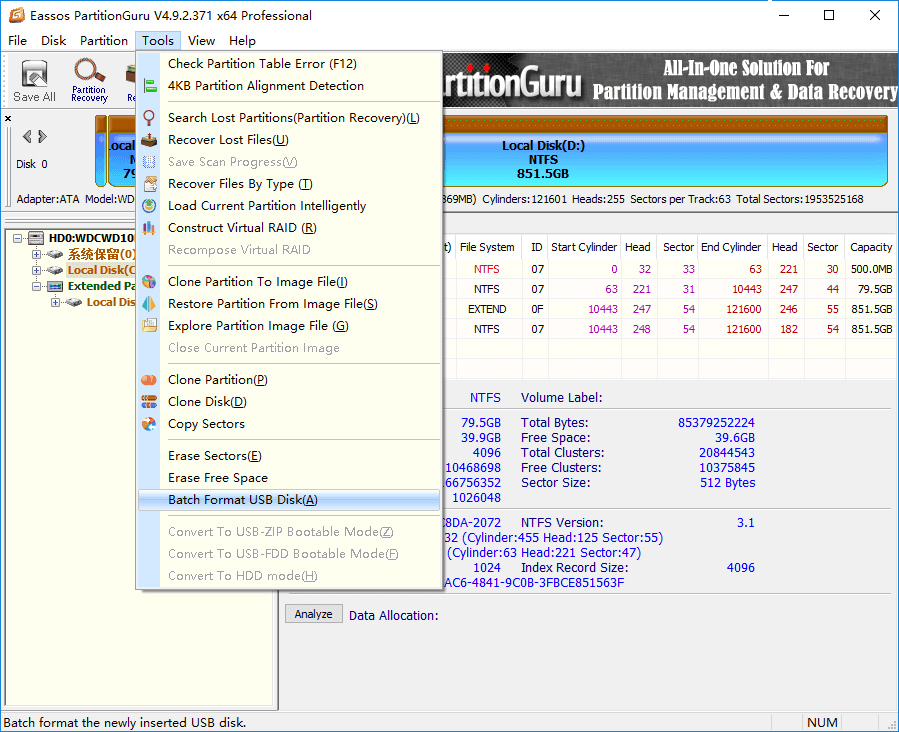Image resolution: width=899 pixels, height=732 pixels.
Task: Click the Recover Lost Files icon
Action: point(149,140)
